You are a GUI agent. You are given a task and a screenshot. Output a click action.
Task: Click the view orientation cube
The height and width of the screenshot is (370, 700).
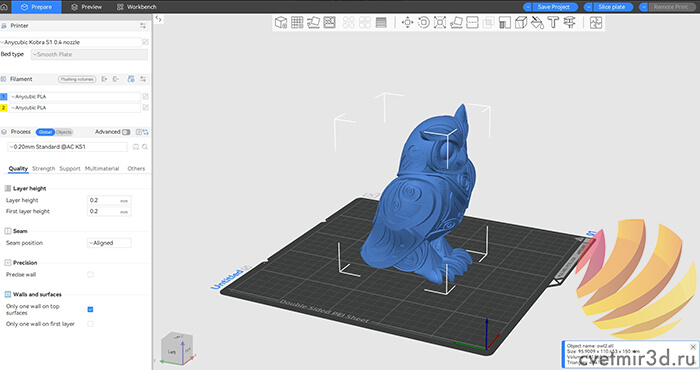(x=177, y=349)
